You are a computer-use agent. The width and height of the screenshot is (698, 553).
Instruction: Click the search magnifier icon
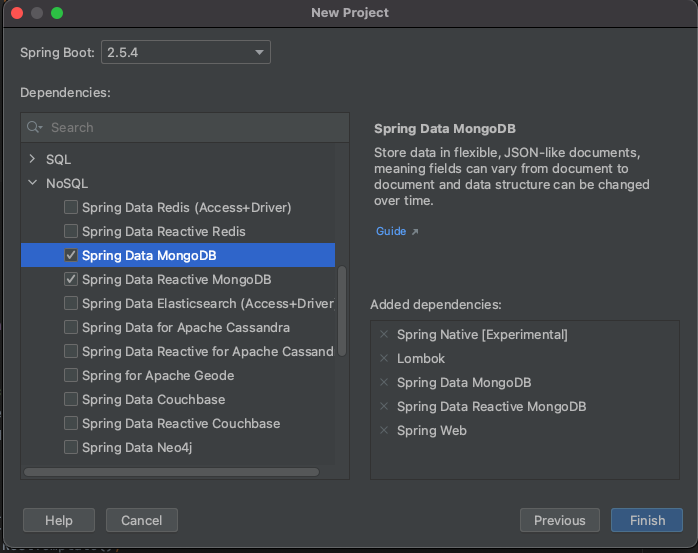coord(35,128)
